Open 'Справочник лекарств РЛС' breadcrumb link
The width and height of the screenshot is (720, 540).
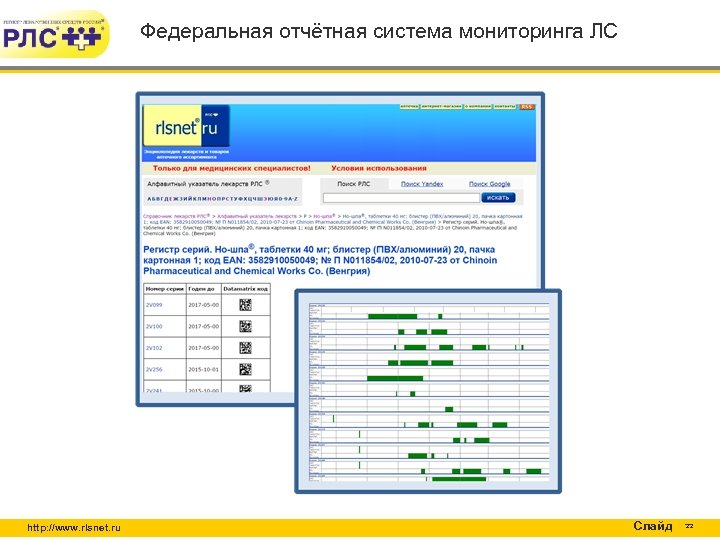click(x=176, y=216)
